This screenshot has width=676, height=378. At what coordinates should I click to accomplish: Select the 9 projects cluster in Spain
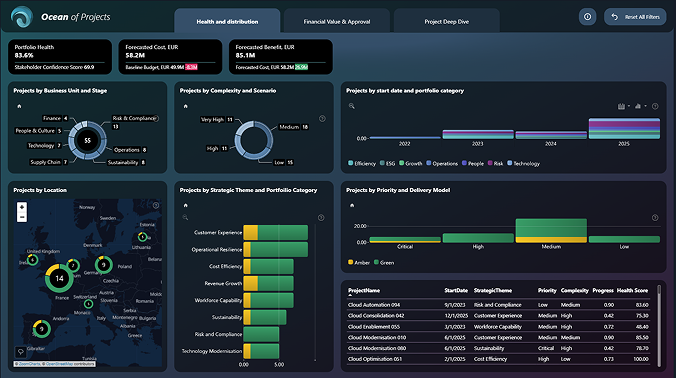point(41,329)
